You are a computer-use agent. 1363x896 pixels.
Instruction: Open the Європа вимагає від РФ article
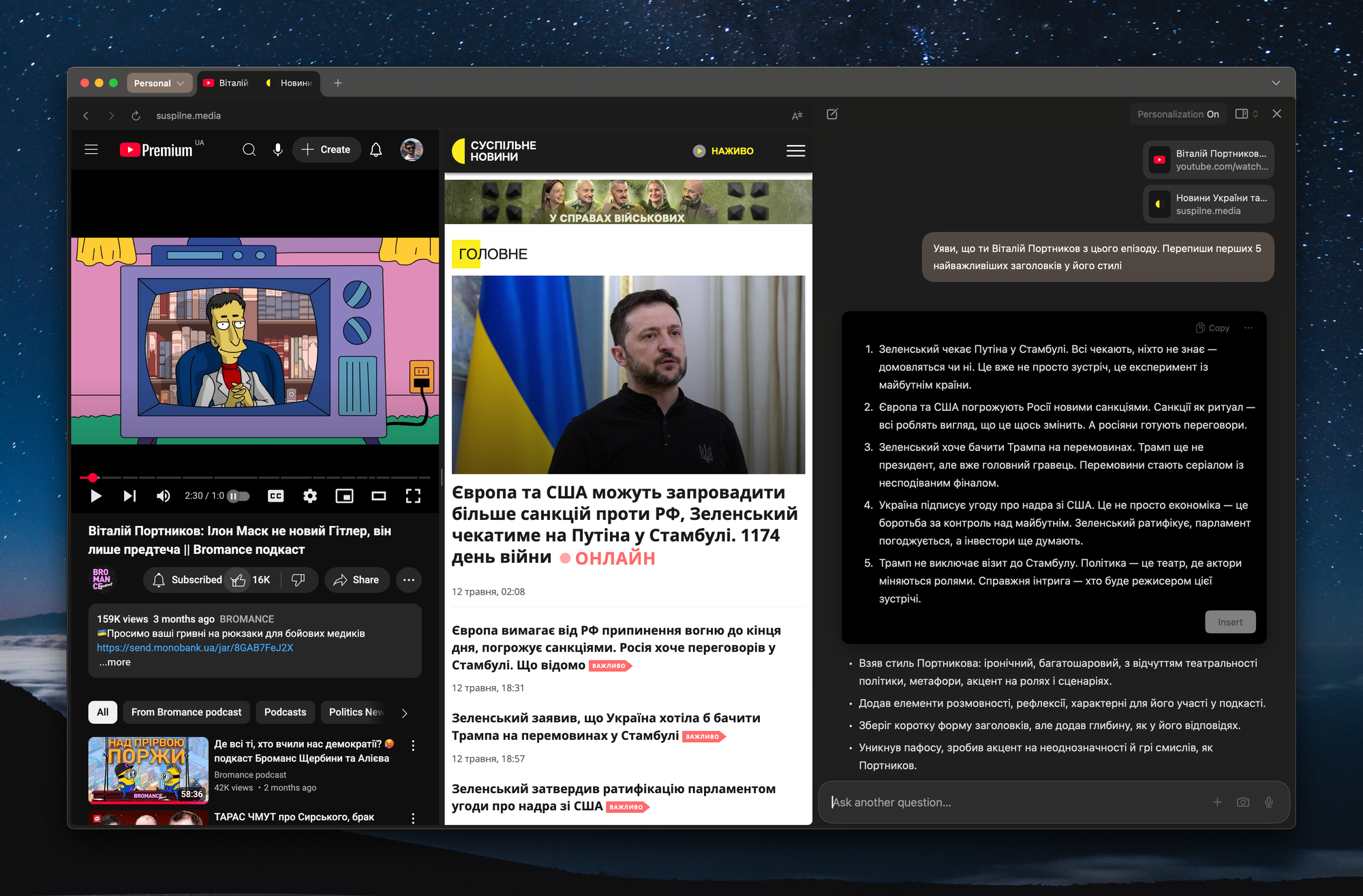coord(617,648)
